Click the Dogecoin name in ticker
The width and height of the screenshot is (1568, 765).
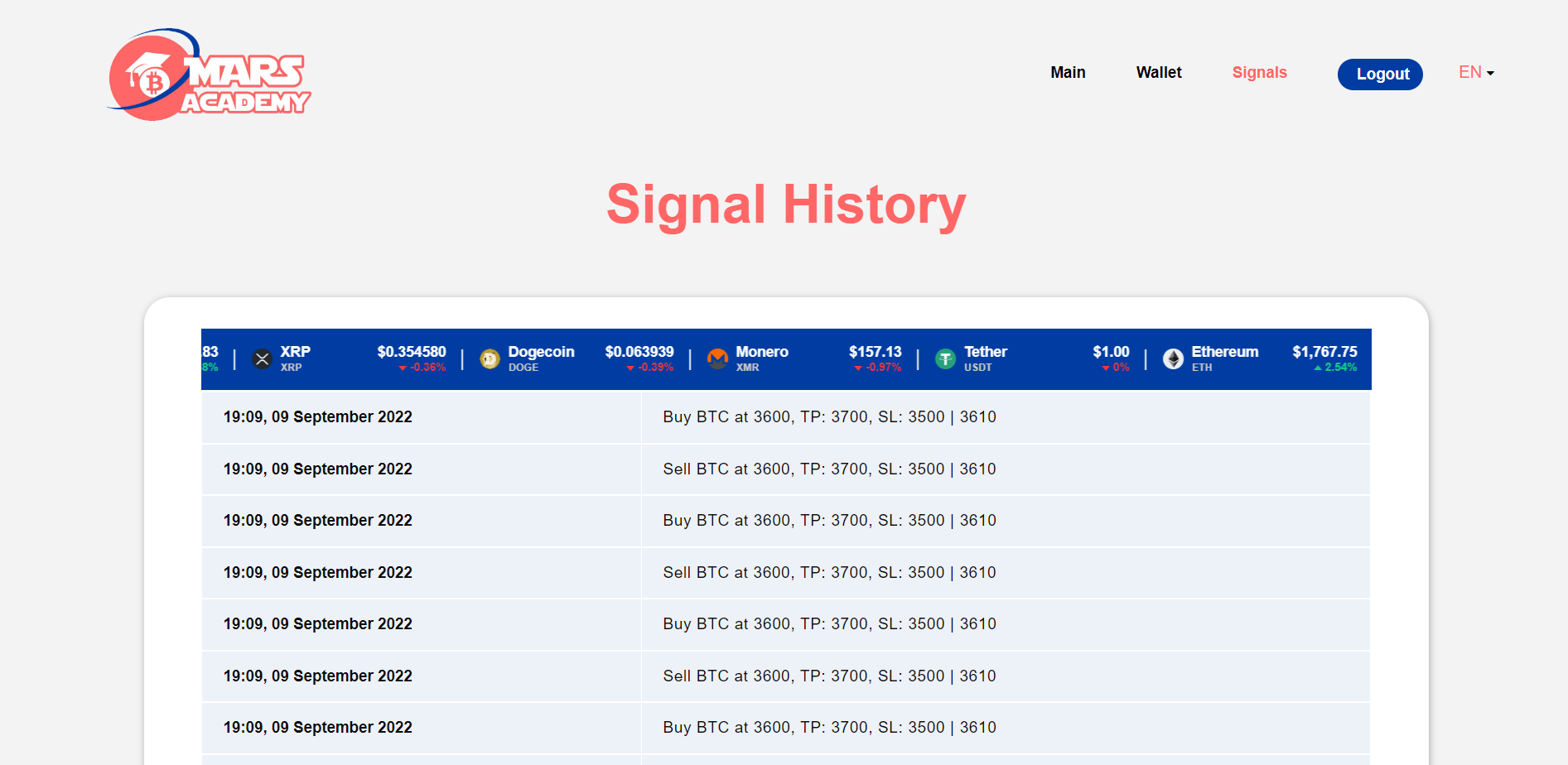[541, 352]
